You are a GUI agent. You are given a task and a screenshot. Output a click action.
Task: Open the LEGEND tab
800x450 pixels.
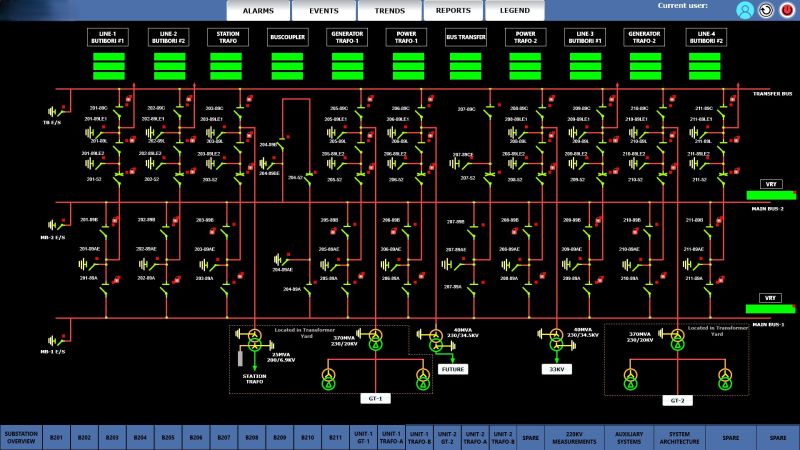[515, 10]
